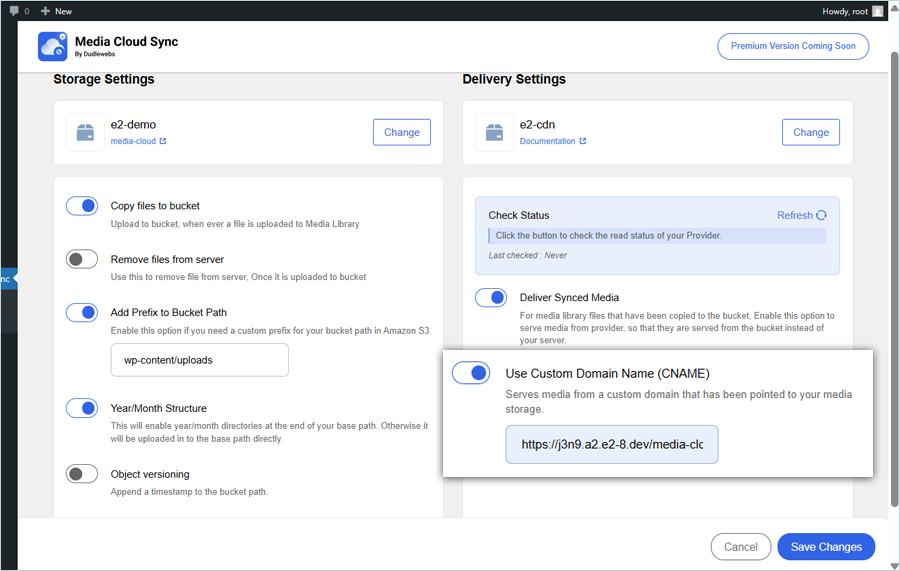This screenshot has width=900, height=571.
Task: Open the media-cloud bucket link
Action: coord(134,141)
